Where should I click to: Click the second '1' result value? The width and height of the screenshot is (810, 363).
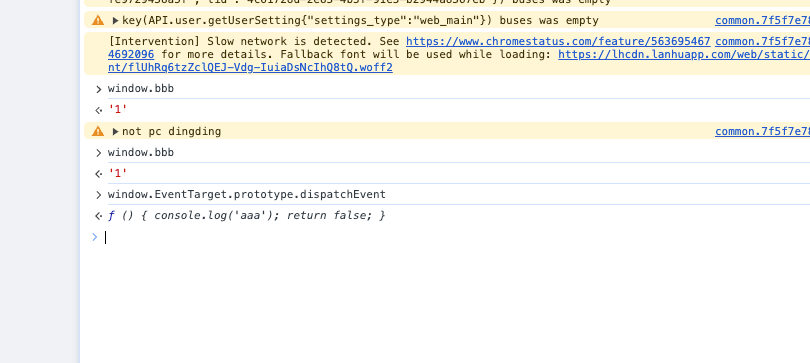coord(118,173)
